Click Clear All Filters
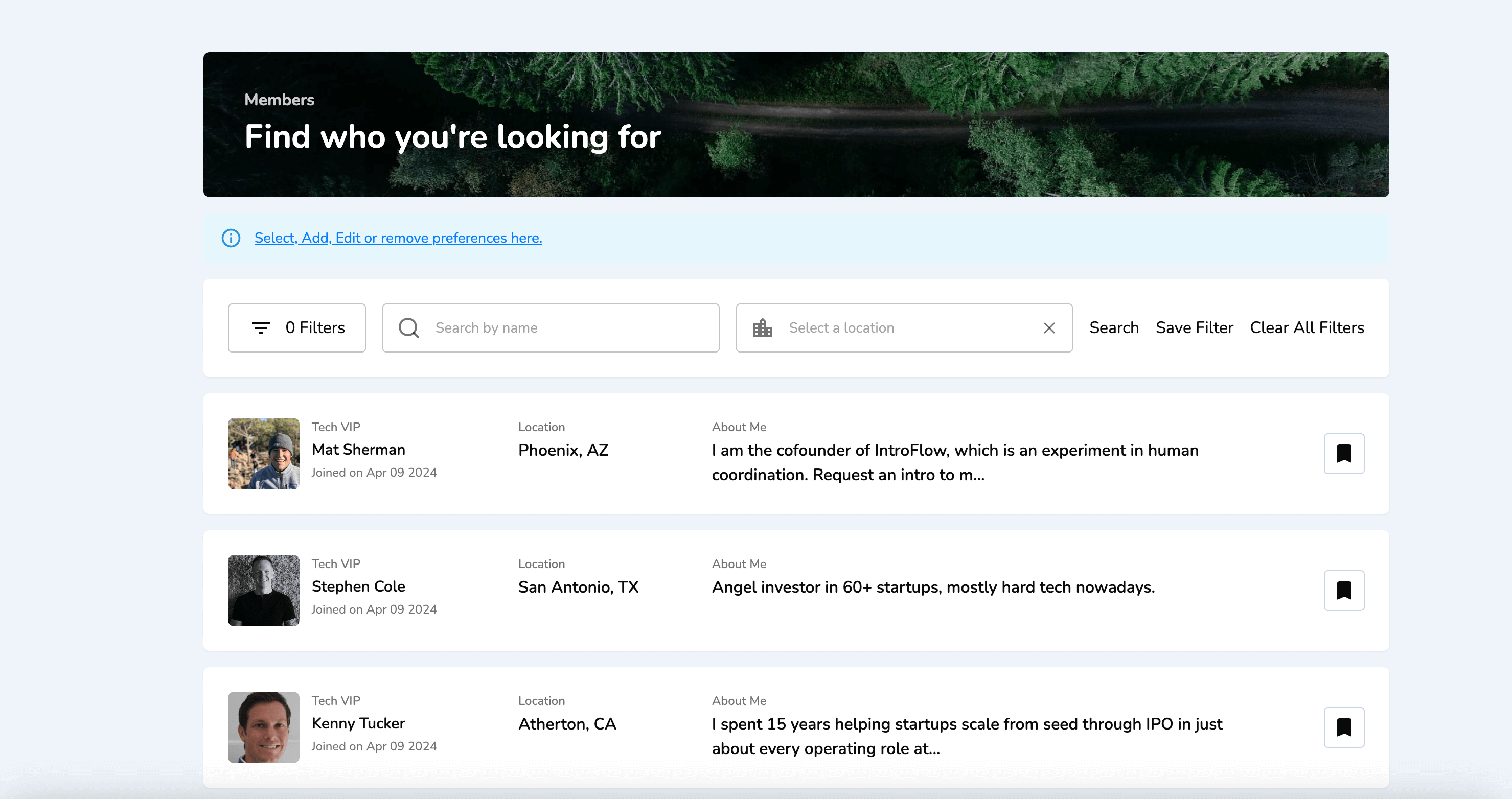Viewport: 1512px width, 799px height. [x=1307, y=328]
